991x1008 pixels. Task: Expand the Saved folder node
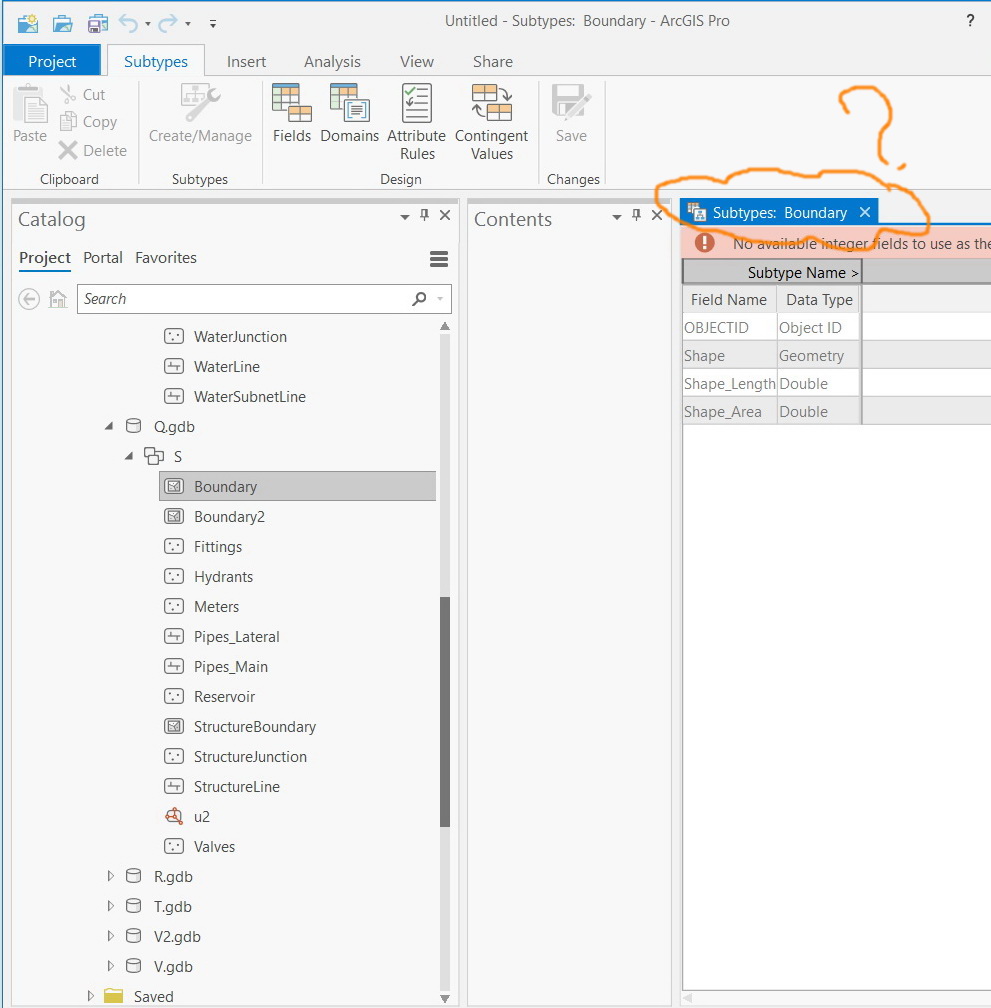click(x=90, y=996)
